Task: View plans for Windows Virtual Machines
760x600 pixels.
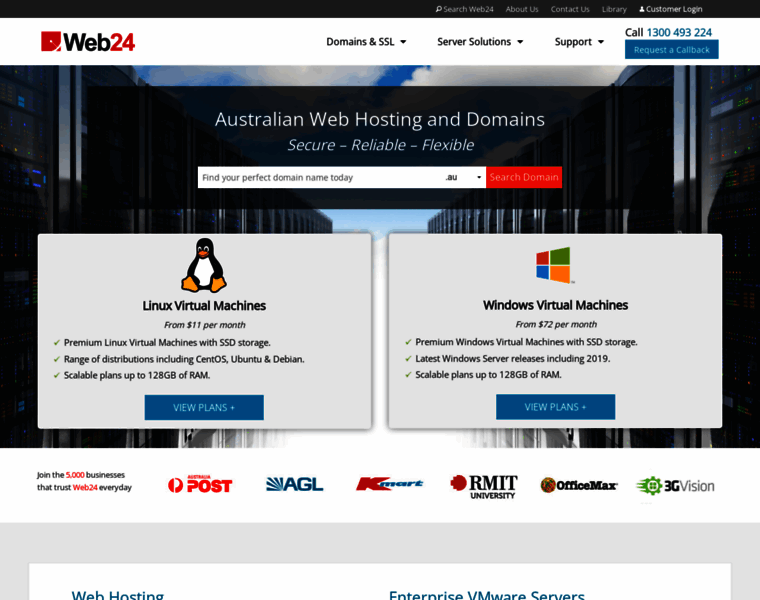Action: [x=555, y=407]
